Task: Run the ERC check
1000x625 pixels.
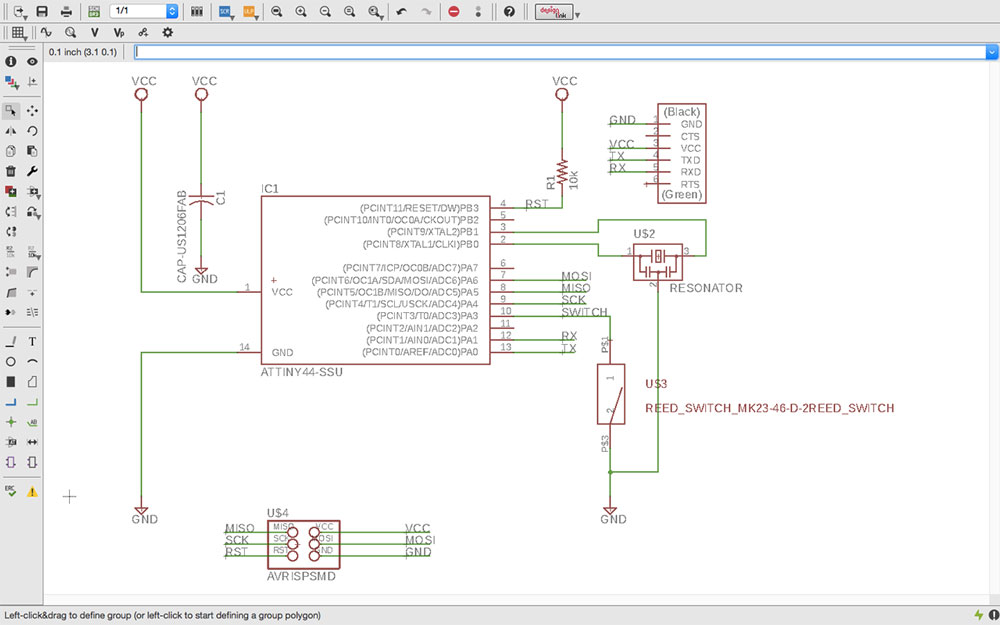Action: 11,491
